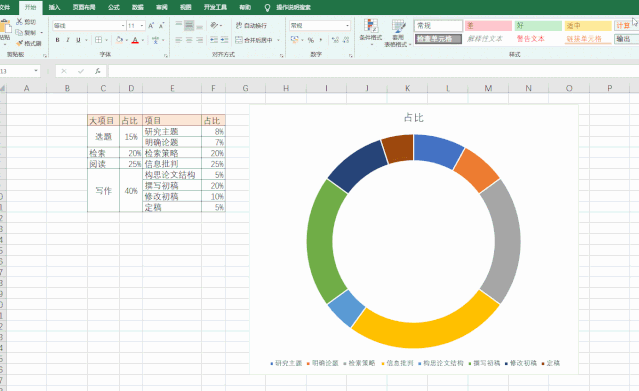639x391 pixels.
Task: Open the number format (常规) dropdown
Action: coord(347,26)
